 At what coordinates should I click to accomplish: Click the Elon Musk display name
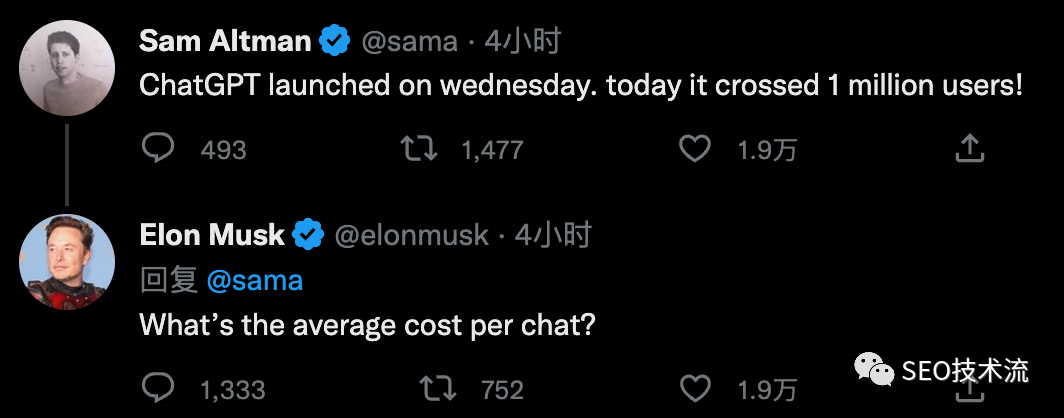pos(212,235)
